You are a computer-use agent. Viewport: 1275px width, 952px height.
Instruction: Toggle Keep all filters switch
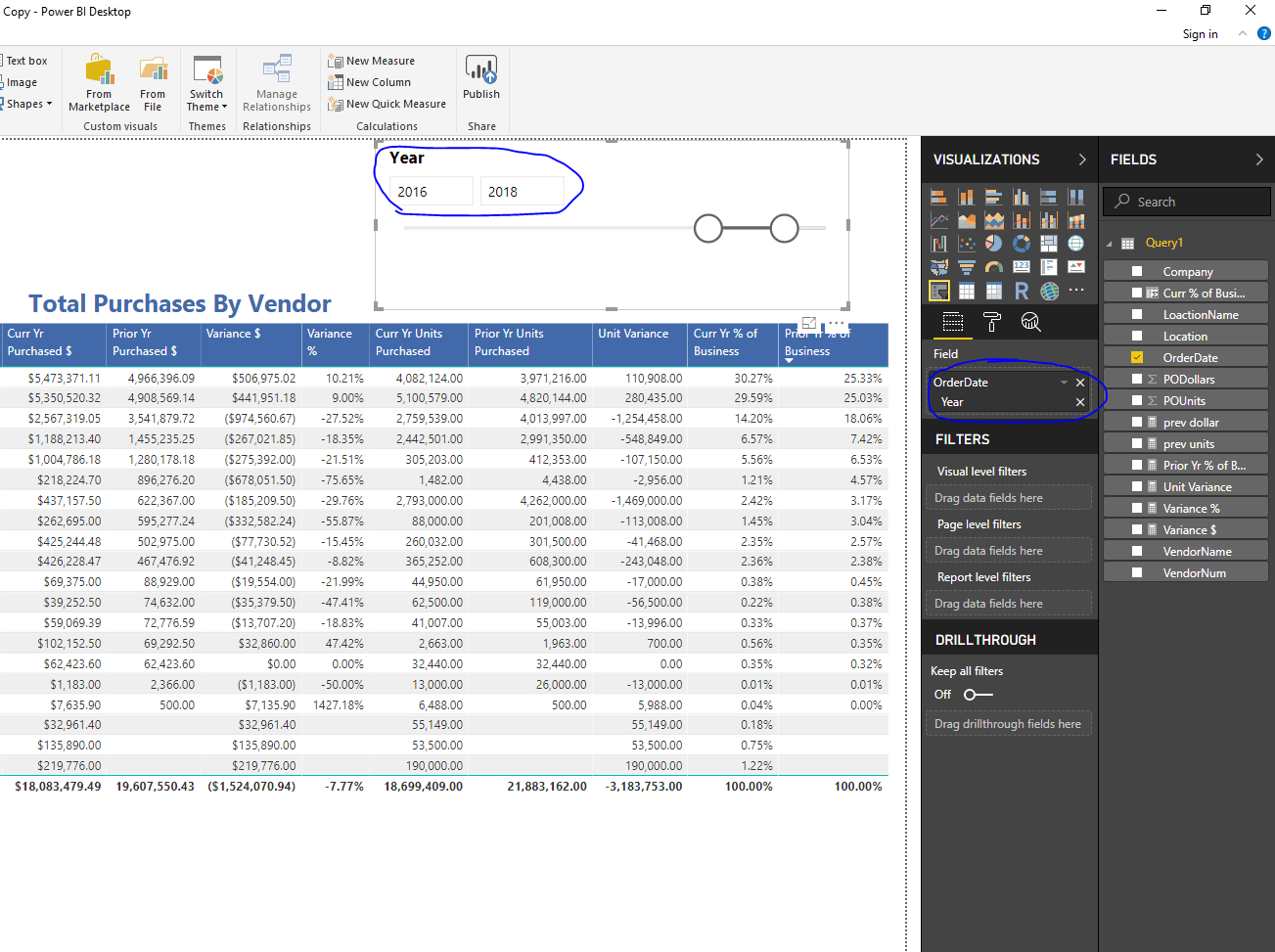(x=978, y=695)
